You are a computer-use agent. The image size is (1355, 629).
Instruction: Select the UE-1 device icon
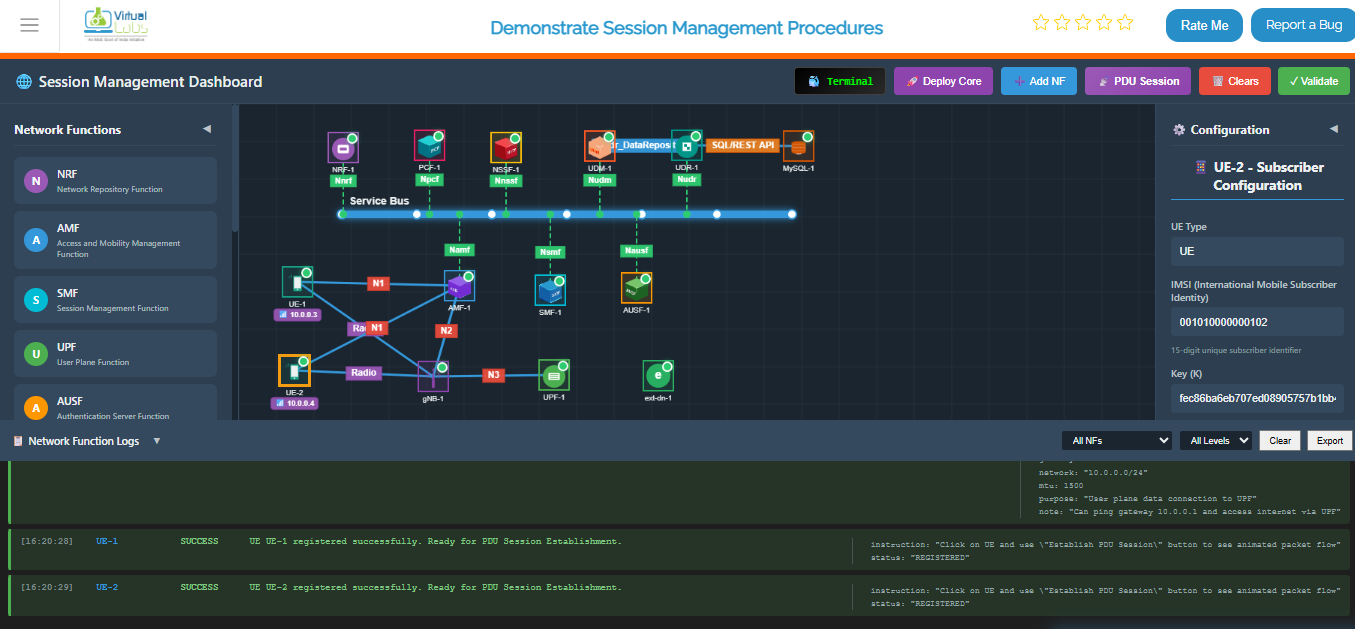[297, 282]
